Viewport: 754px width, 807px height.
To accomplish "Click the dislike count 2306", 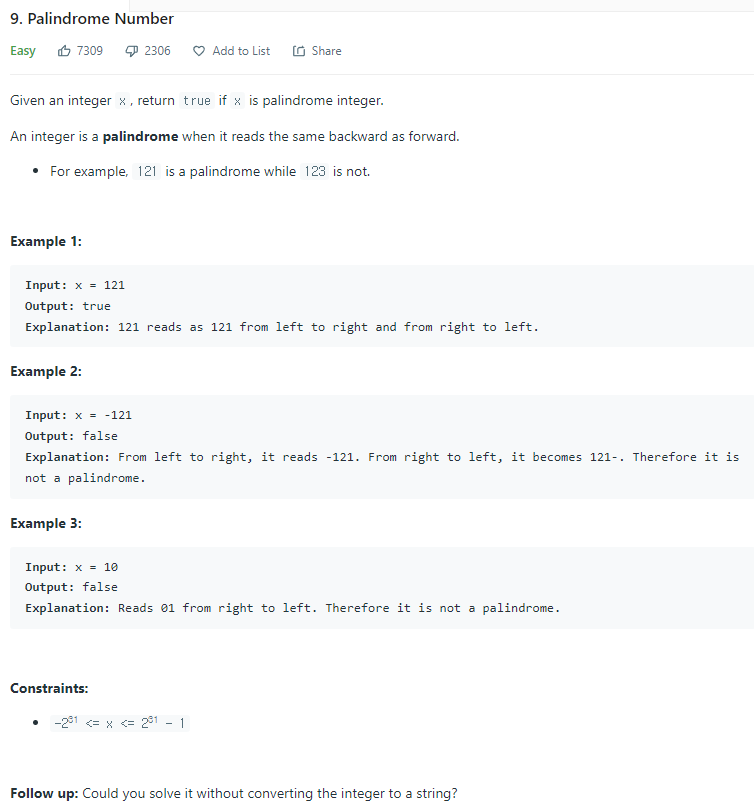I will pos(157,50).
